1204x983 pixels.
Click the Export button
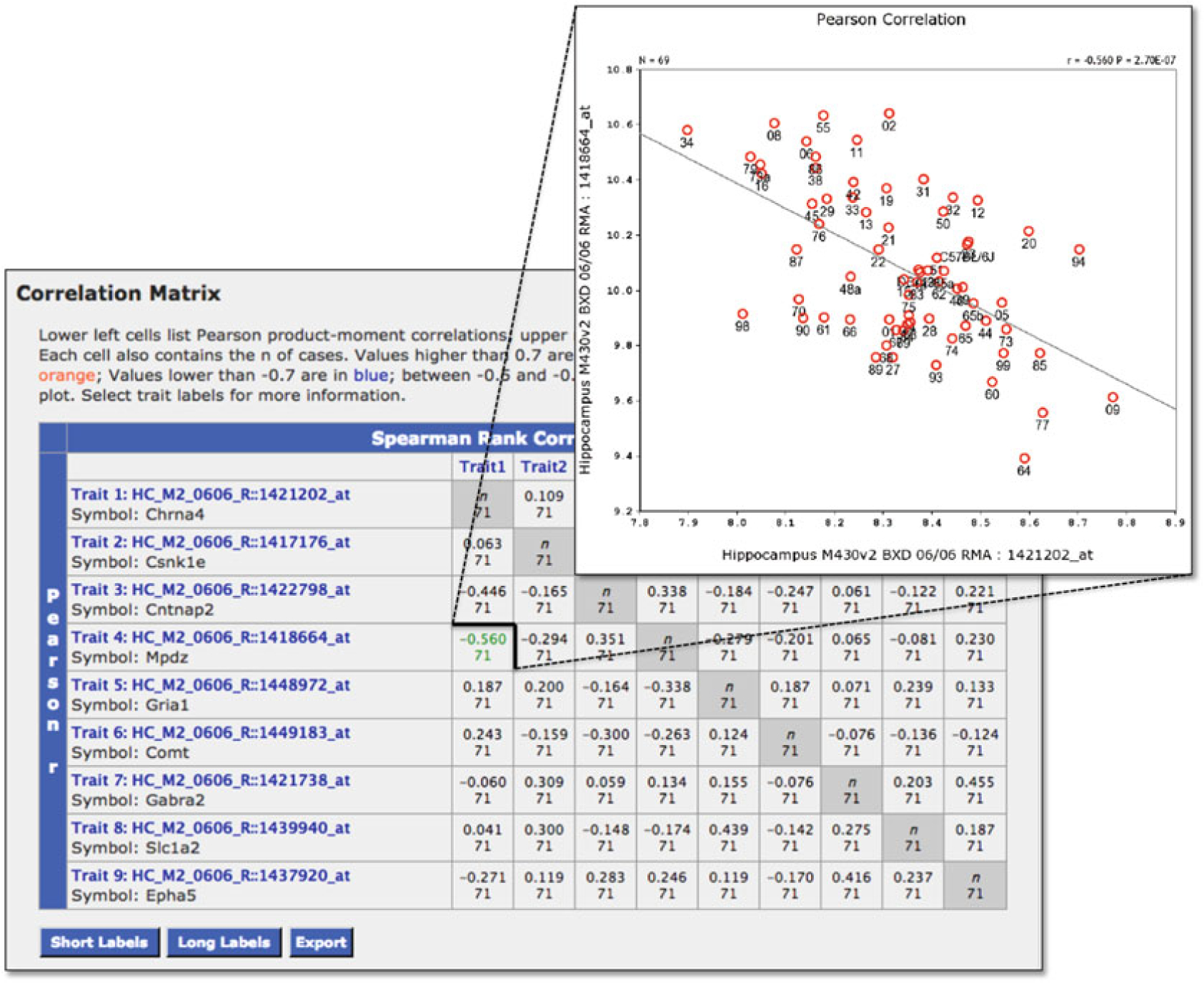click(x=321, y=942)
